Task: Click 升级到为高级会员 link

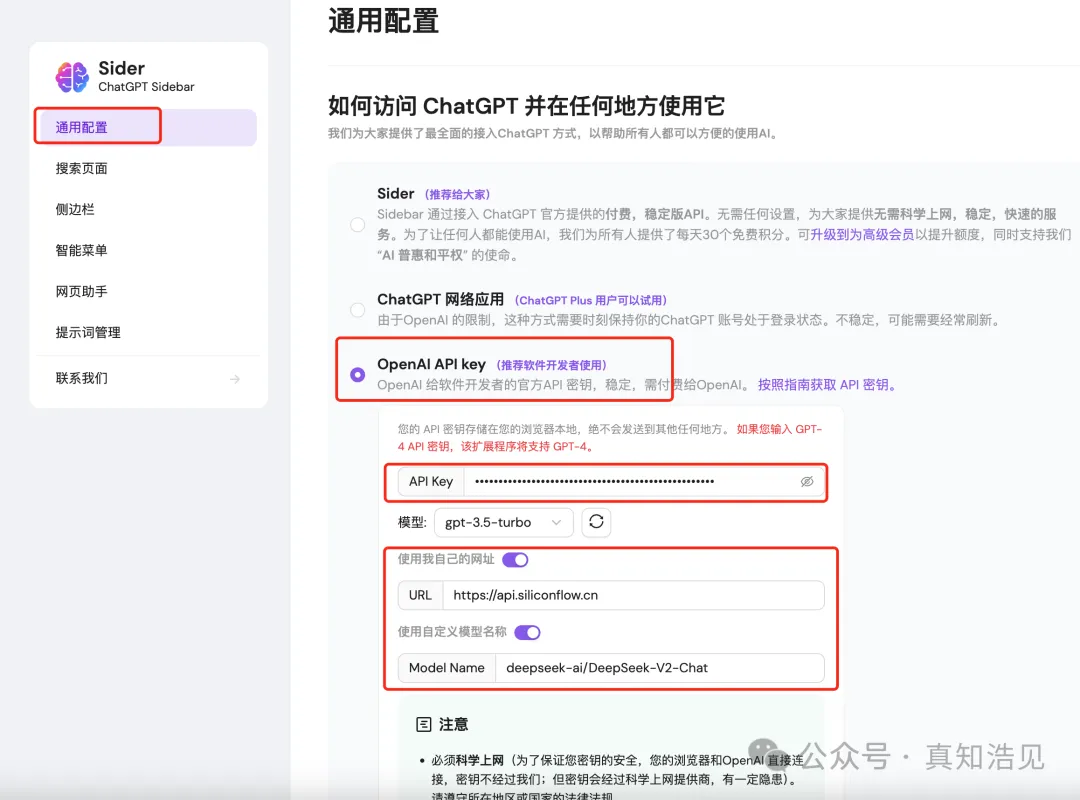Action: pyautogui.click(x=862, y=234)
